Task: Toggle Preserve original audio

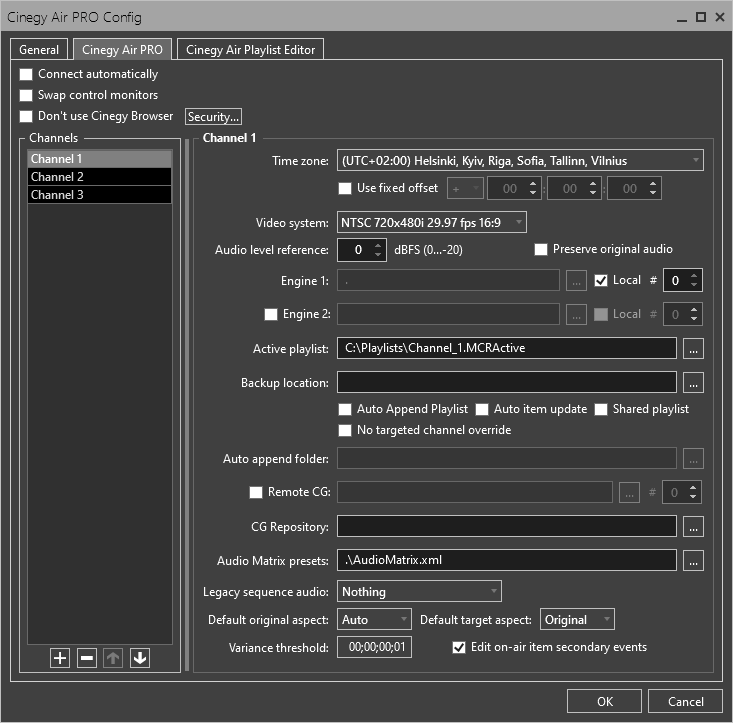Action: [541, 249]
